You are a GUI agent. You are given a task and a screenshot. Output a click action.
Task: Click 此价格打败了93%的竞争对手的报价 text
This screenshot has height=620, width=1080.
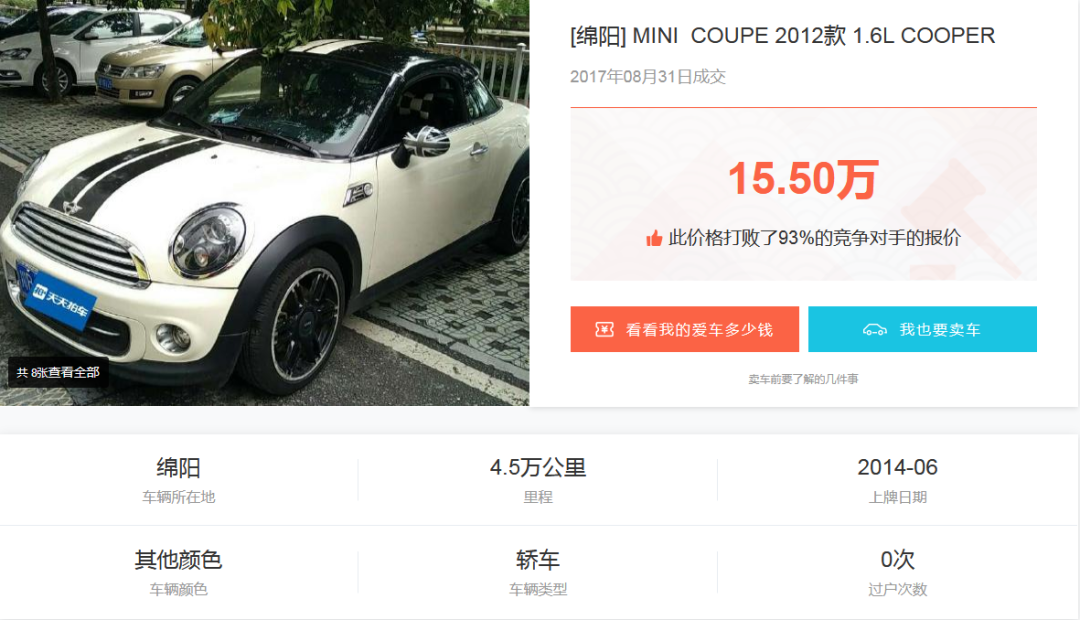click(x=814, y=238)
